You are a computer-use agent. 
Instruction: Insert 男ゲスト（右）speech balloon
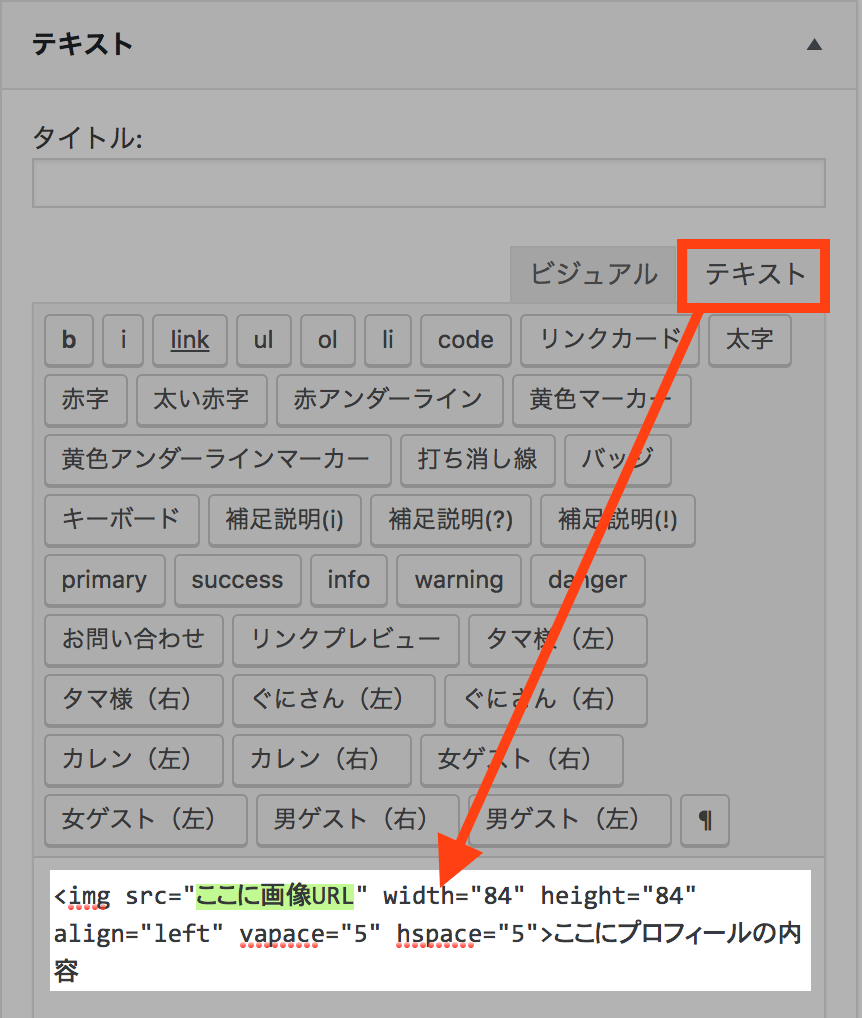coord(358,819)
